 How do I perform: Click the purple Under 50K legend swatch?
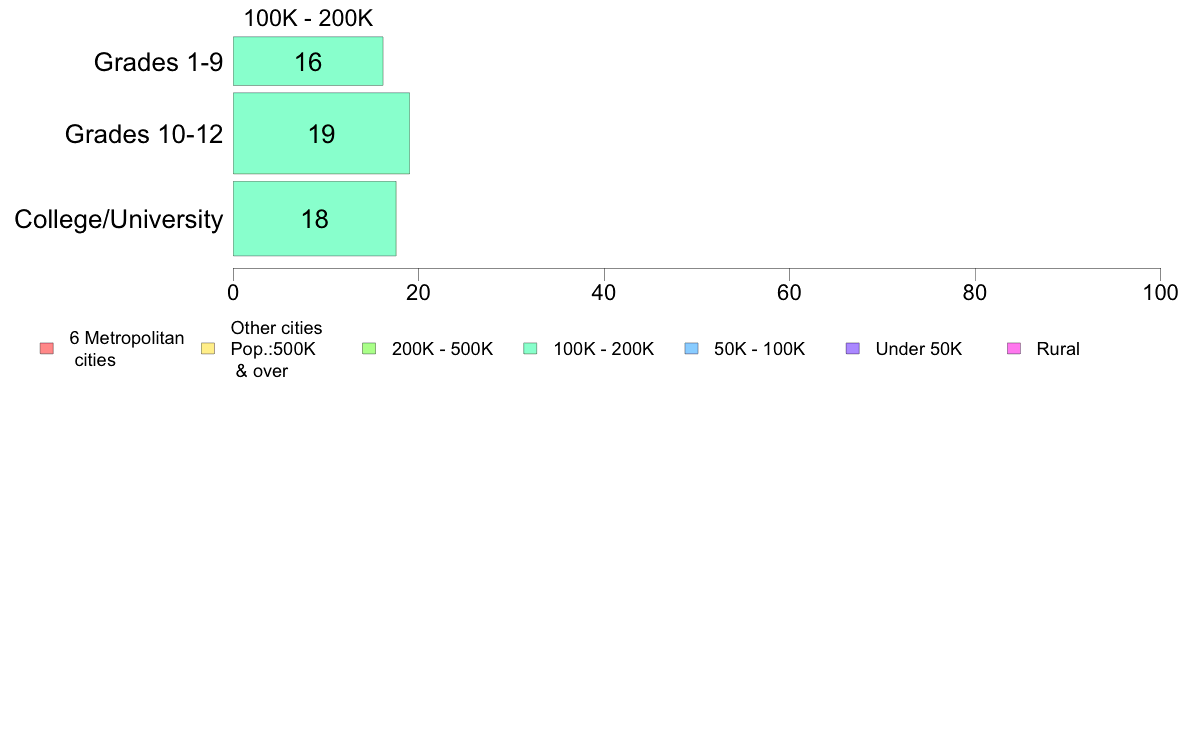coord(852,349)
